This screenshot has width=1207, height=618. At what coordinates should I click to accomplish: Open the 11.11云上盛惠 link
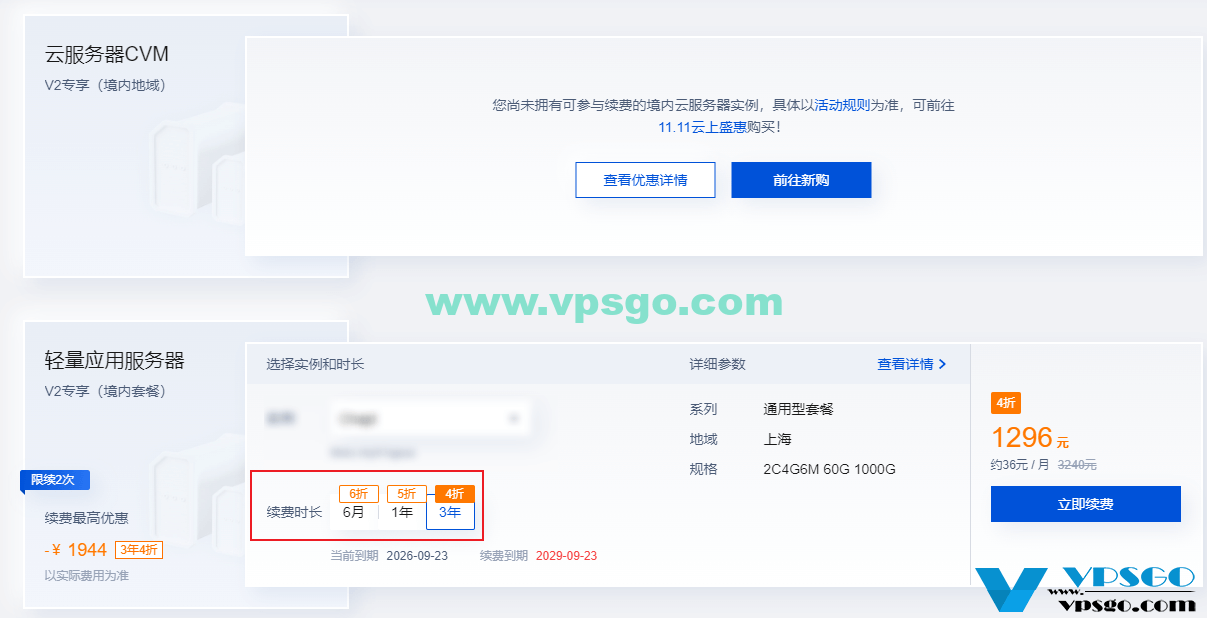(x=702, y=127)
